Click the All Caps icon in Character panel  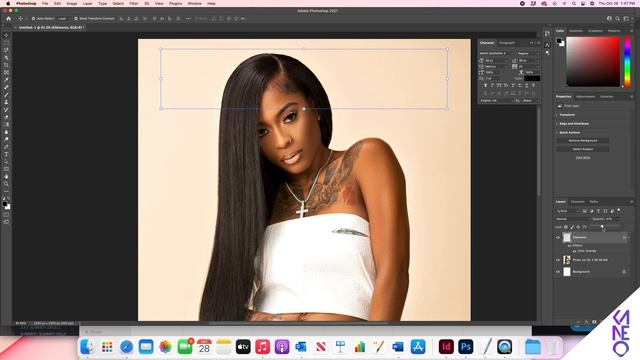click(x=499, y=86)
